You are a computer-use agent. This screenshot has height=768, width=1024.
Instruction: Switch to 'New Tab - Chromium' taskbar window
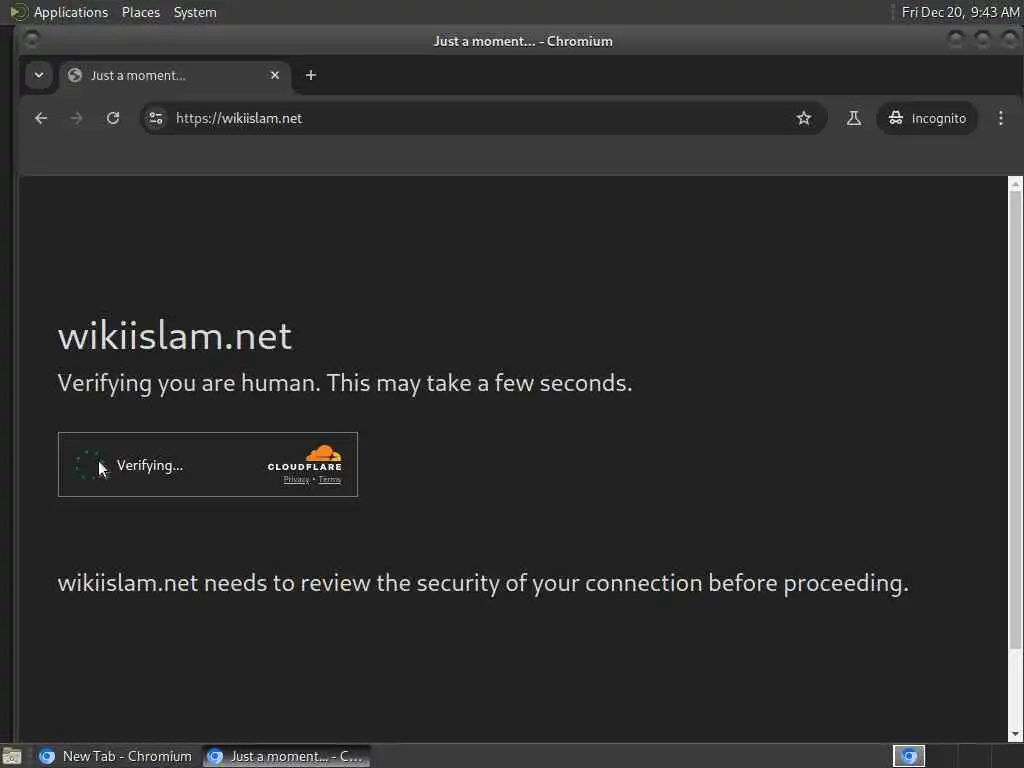pyautogui.click(x=116, y=756)
